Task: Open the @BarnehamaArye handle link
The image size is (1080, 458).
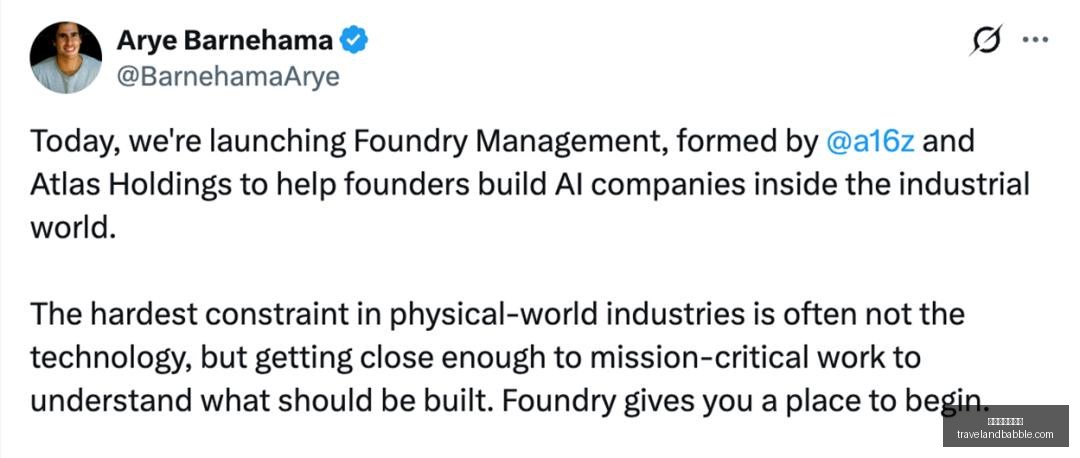Action: 228,76
